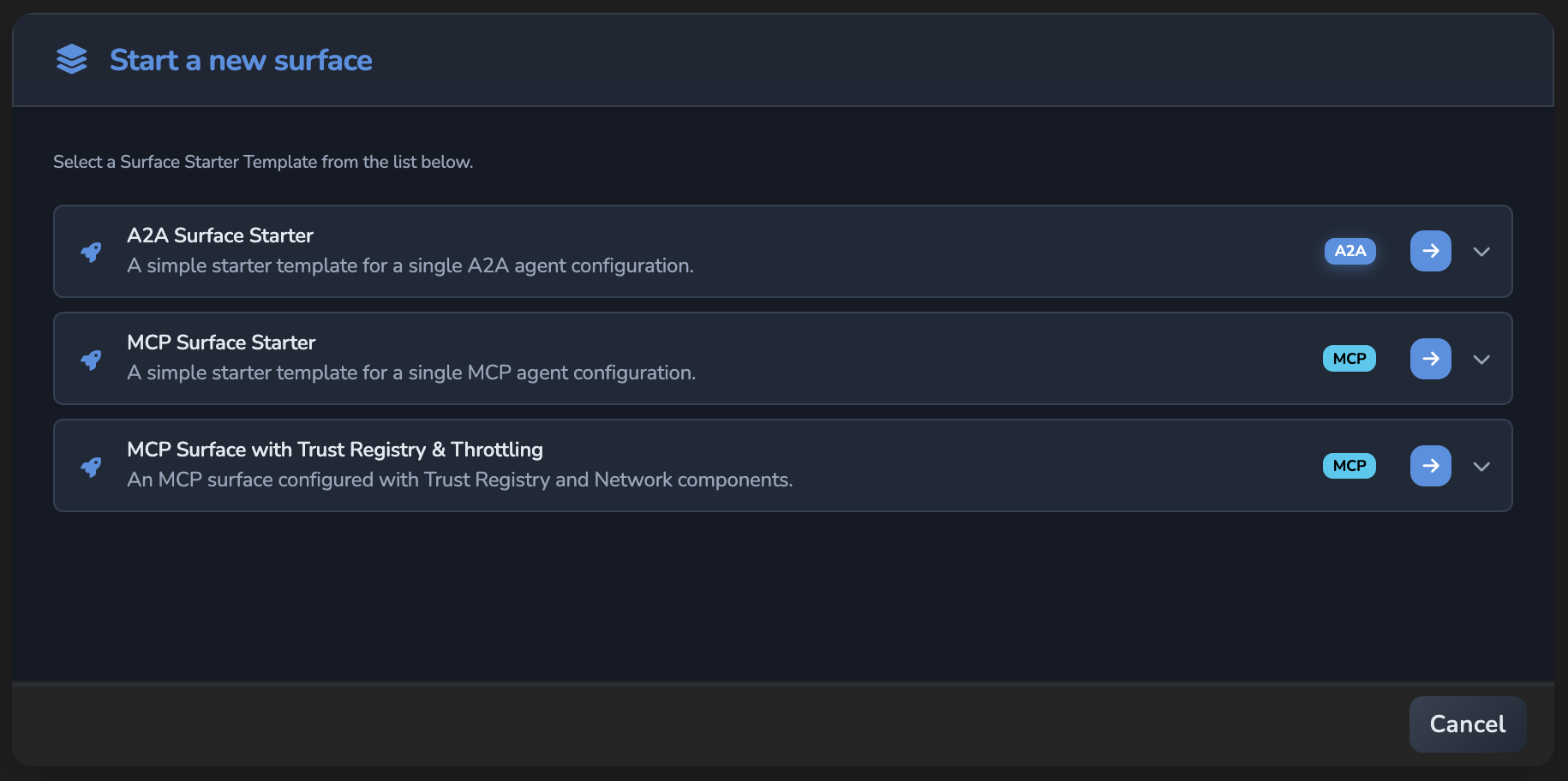Select A2A Surface Starter with arrow button
Viewport: 1568px width, 781px height.
tap(1431, 251)
